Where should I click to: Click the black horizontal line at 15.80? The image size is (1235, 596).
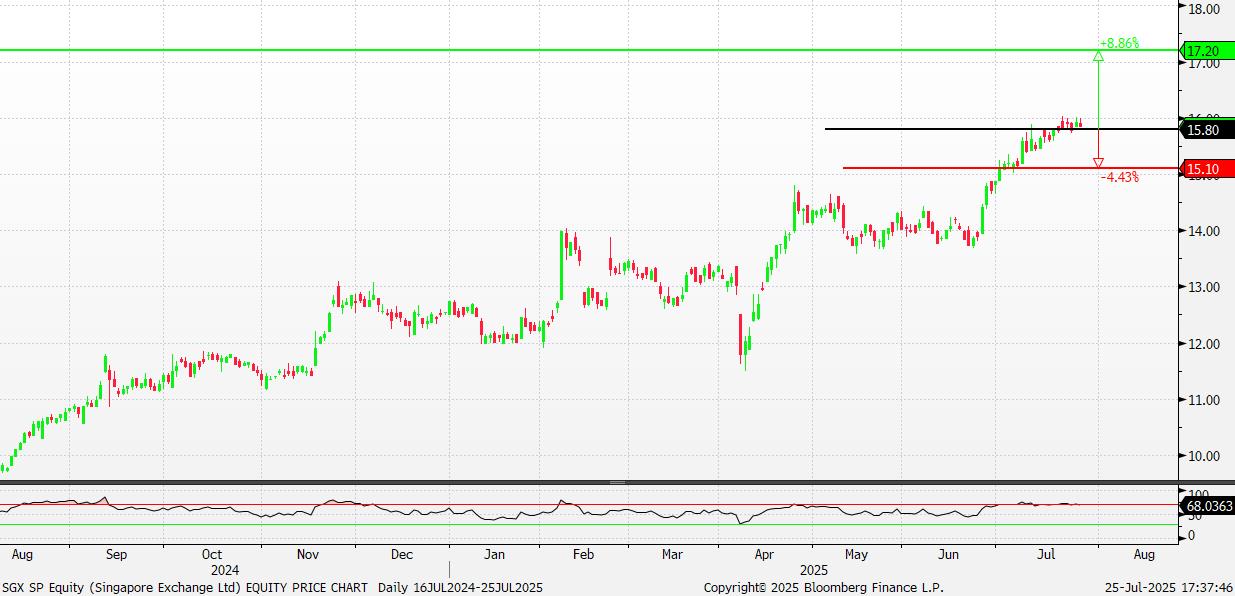(1000, 129)
